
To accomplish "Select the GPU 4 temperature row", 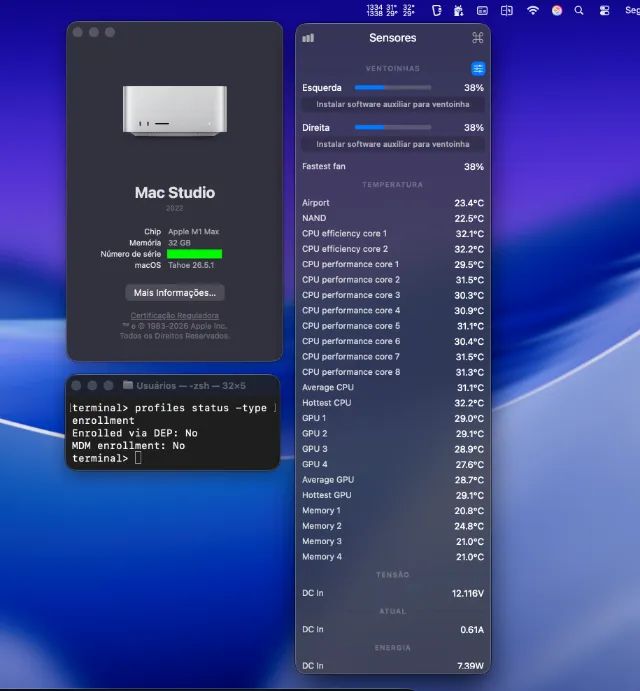I will coord(393,464).
